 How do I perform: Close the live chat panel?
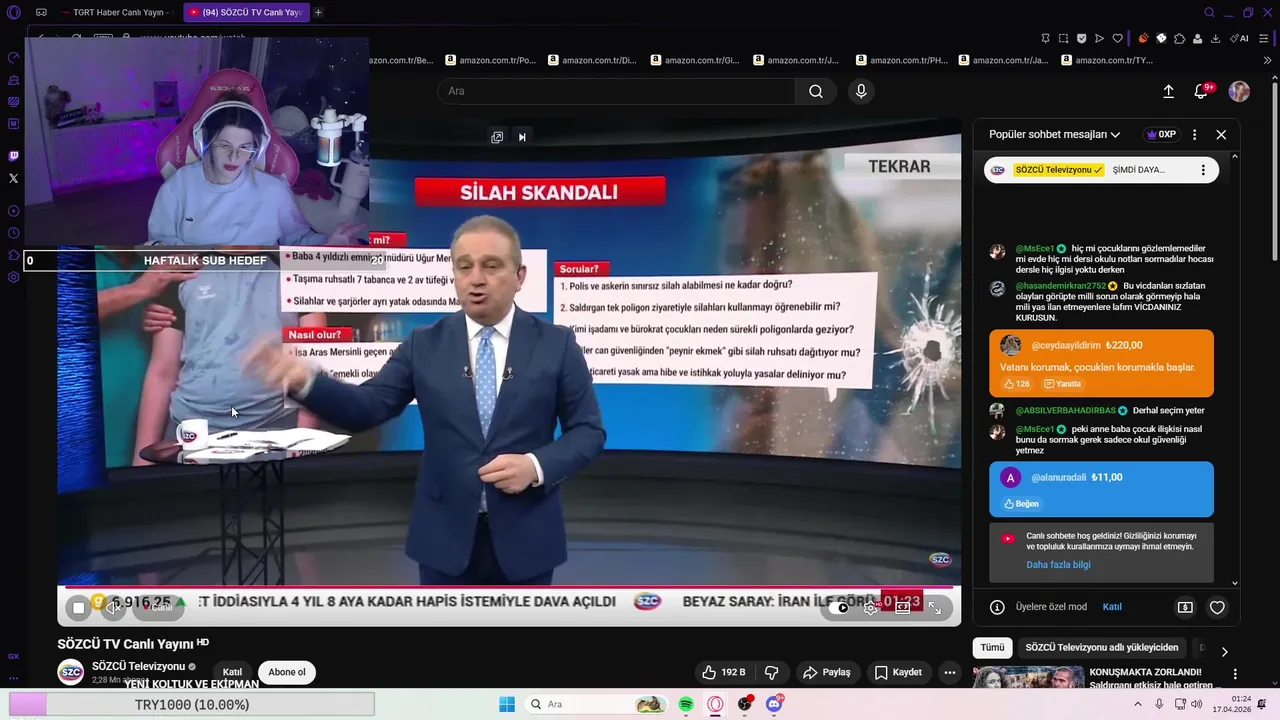pyautogui.click(x=1221, y=134)
